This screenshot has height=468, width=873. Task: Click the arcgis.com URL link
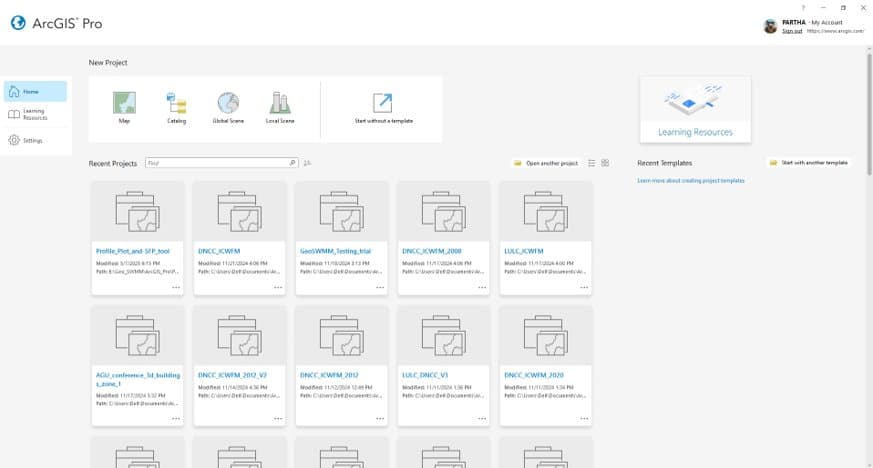point(835,31)
